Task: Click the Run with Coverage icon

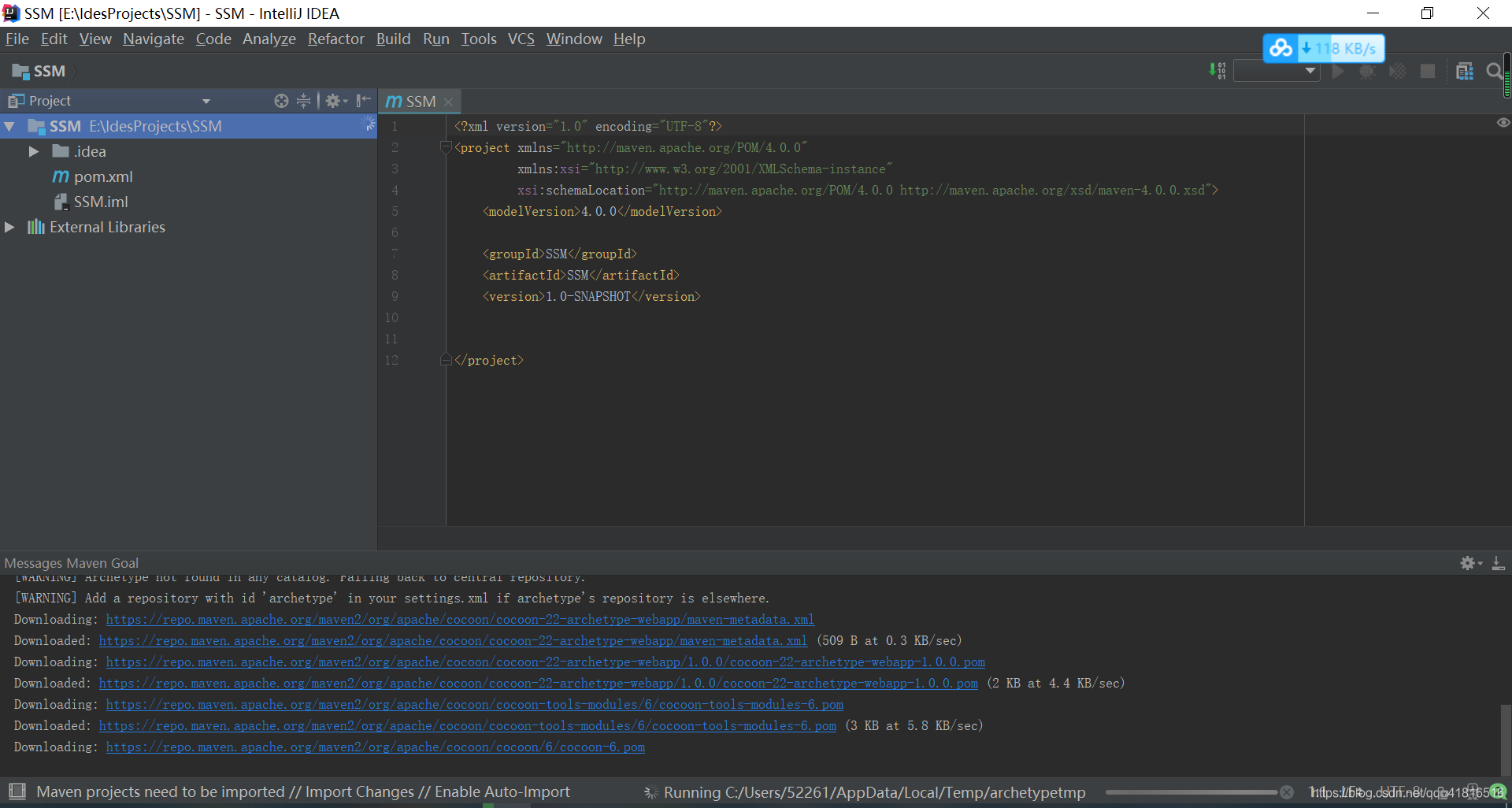Action: 1398,71
